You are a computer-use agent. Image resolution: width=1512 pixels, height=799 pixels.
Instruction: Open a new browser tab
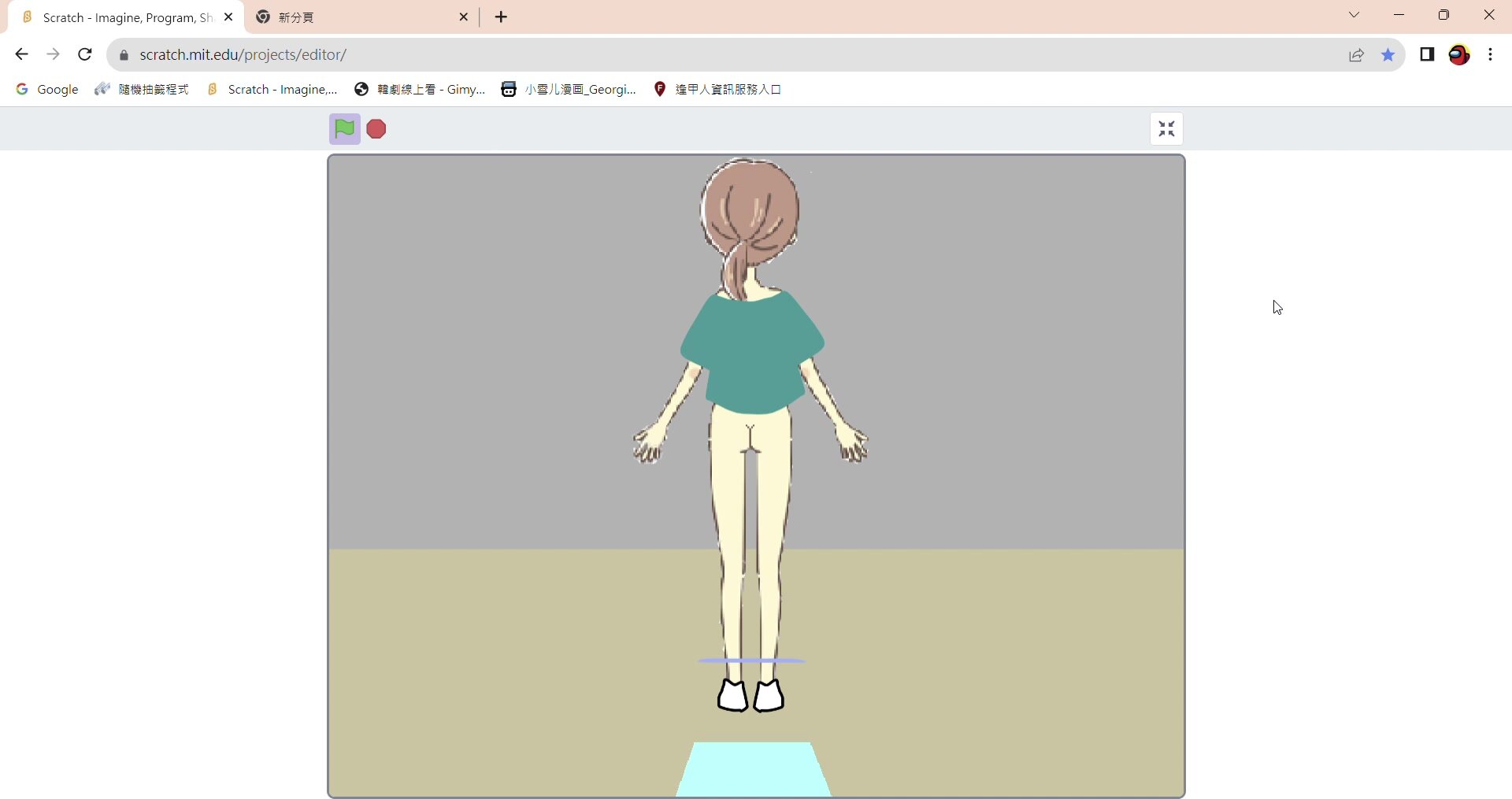[502, 17]
